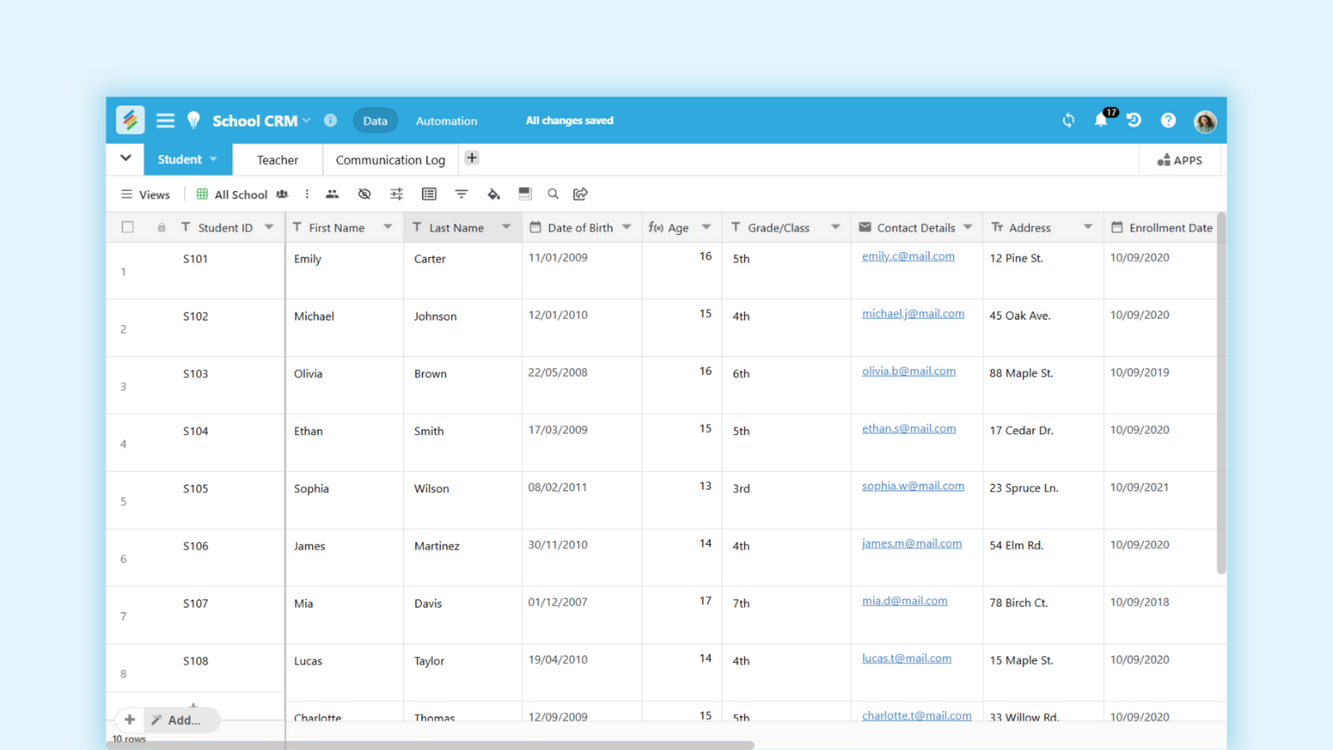Open group records list icon

429,194
